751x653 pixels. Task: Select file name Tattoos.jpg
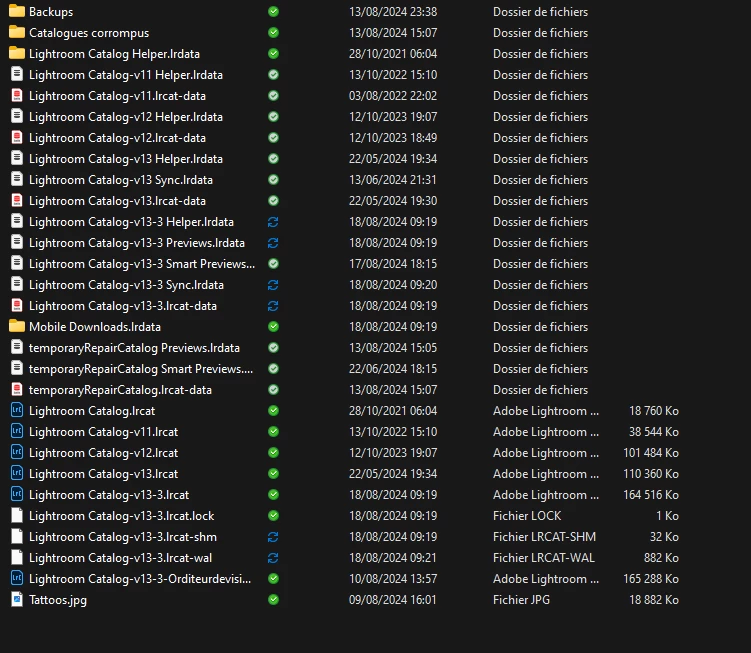58,600
